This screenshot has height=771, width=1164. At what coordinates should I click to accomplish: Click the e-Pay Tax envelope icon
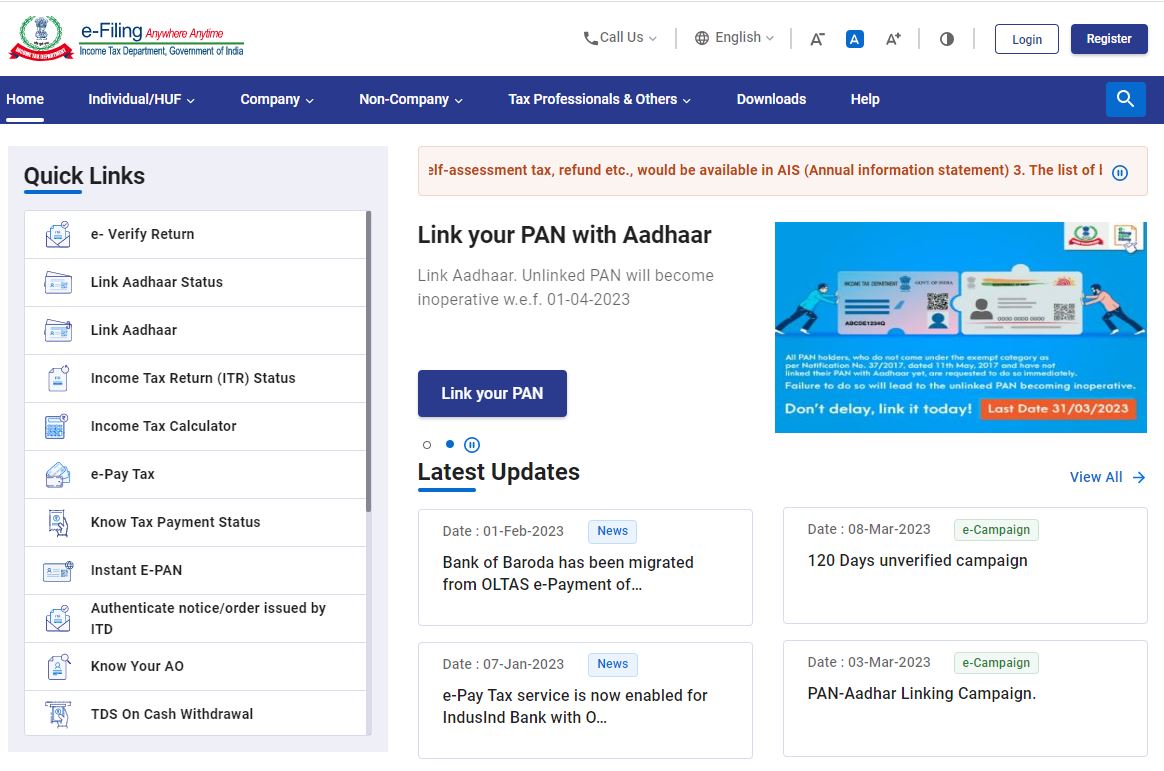coord(57,474)
